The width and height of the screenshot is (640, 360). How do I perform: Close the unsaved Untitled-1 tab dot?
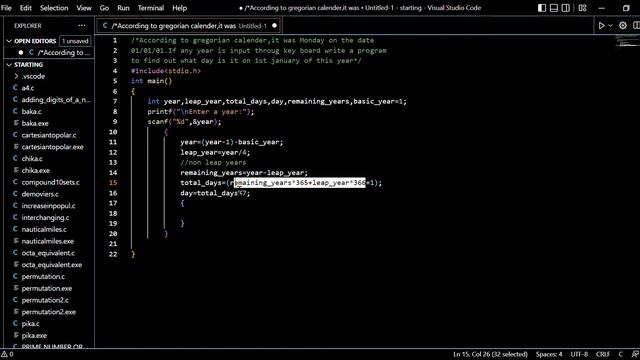(x=274, y=26)
